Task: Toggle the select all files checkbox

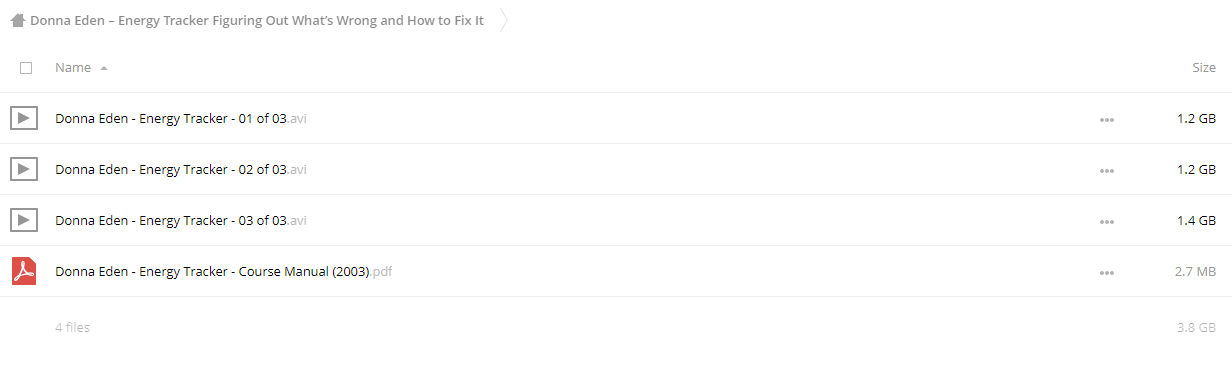Action: (x=26, y=68)
